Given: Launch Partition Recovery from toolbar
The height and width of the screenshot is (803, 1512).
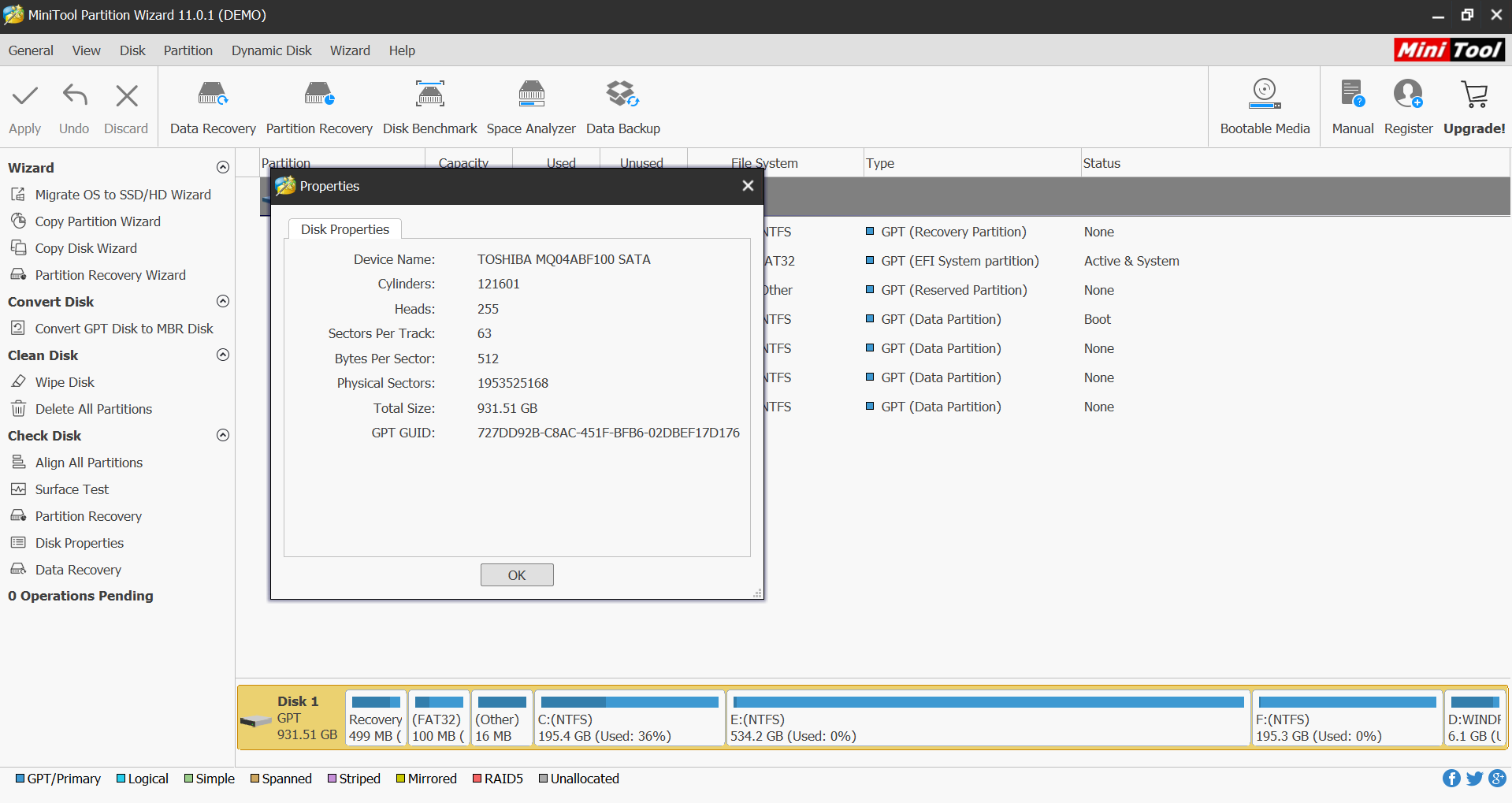Looking at the screenshot, I should click(x=319, y=106).
